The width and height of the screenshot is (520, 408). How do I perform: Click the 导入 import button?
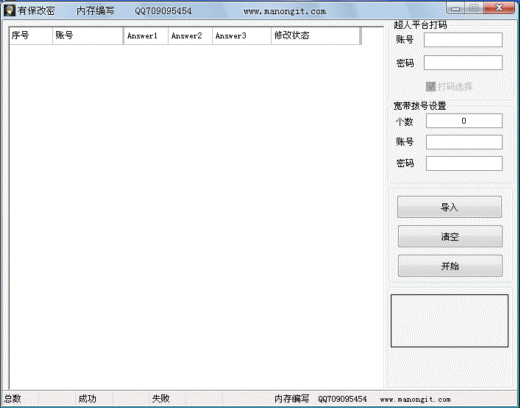point(449,207)
